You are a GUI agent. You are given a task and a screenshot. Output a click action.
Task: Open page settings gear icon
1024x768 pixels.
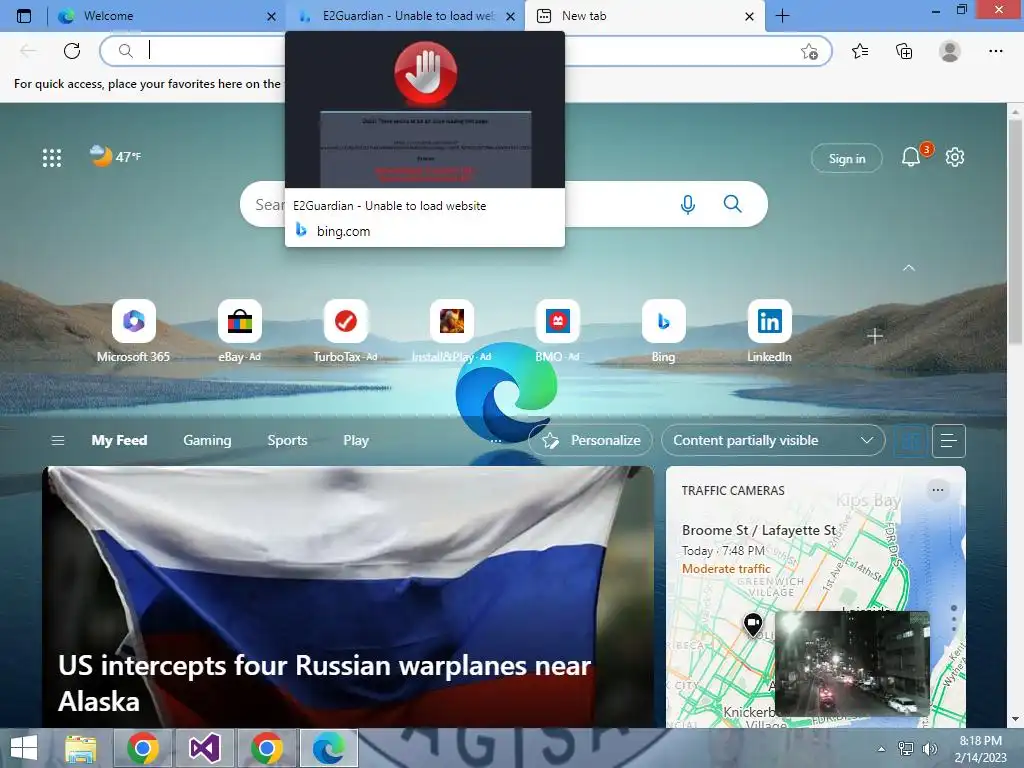click(x=955, y=157)
